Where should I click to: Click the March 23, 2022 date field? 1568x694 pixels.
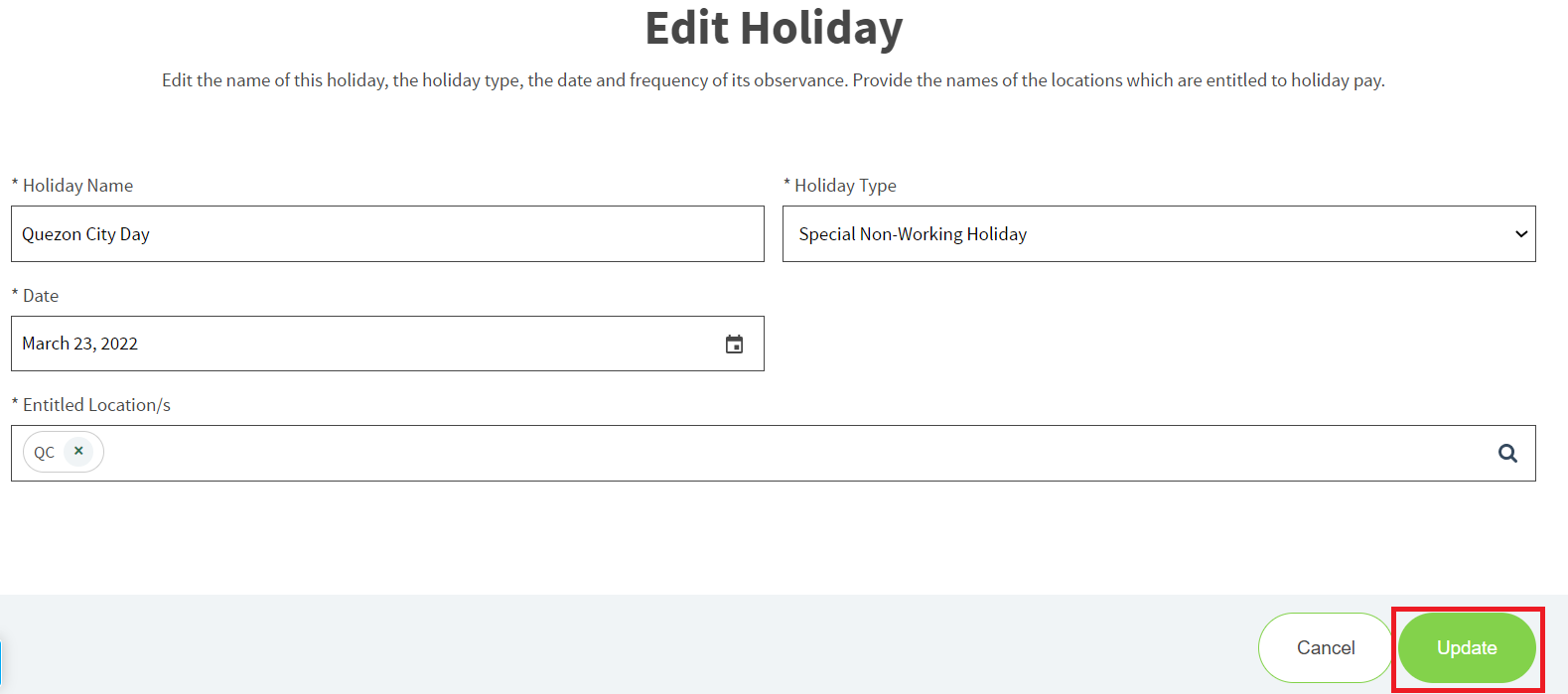pyautogui.click(x=387, y=344)
